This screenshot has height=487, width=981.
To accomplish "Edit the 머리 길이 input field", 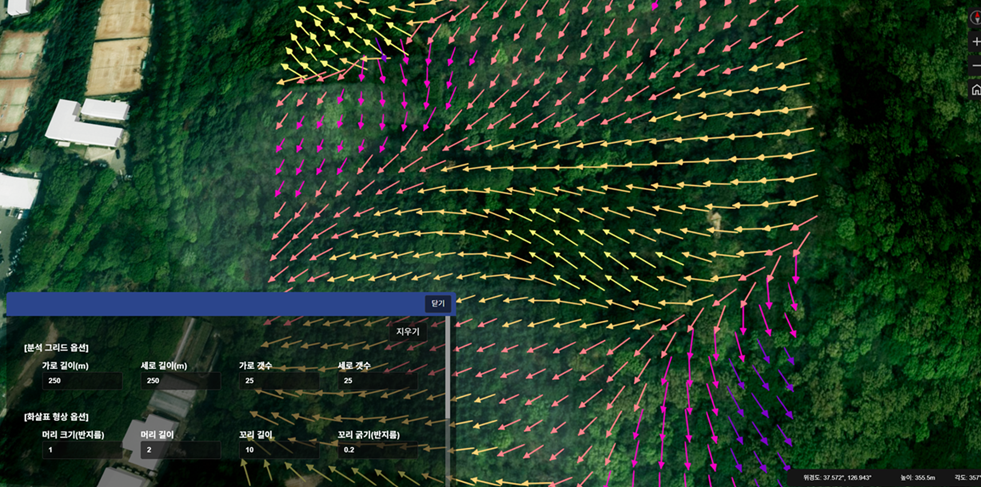I will [180, 449].
